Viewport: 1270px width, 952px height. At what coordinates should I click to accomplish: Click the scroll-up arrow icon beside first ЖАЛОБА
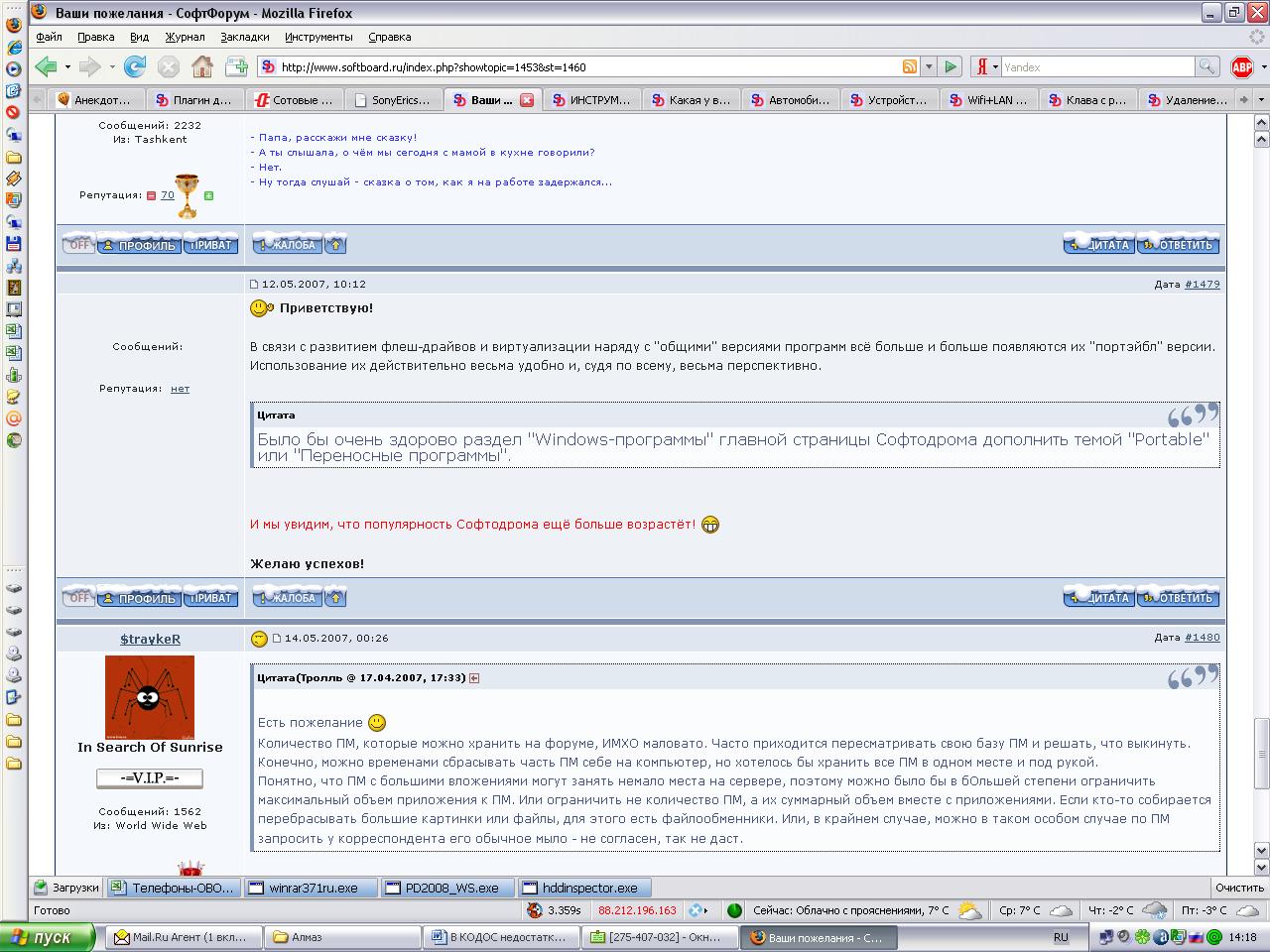[x=335, y=245]
